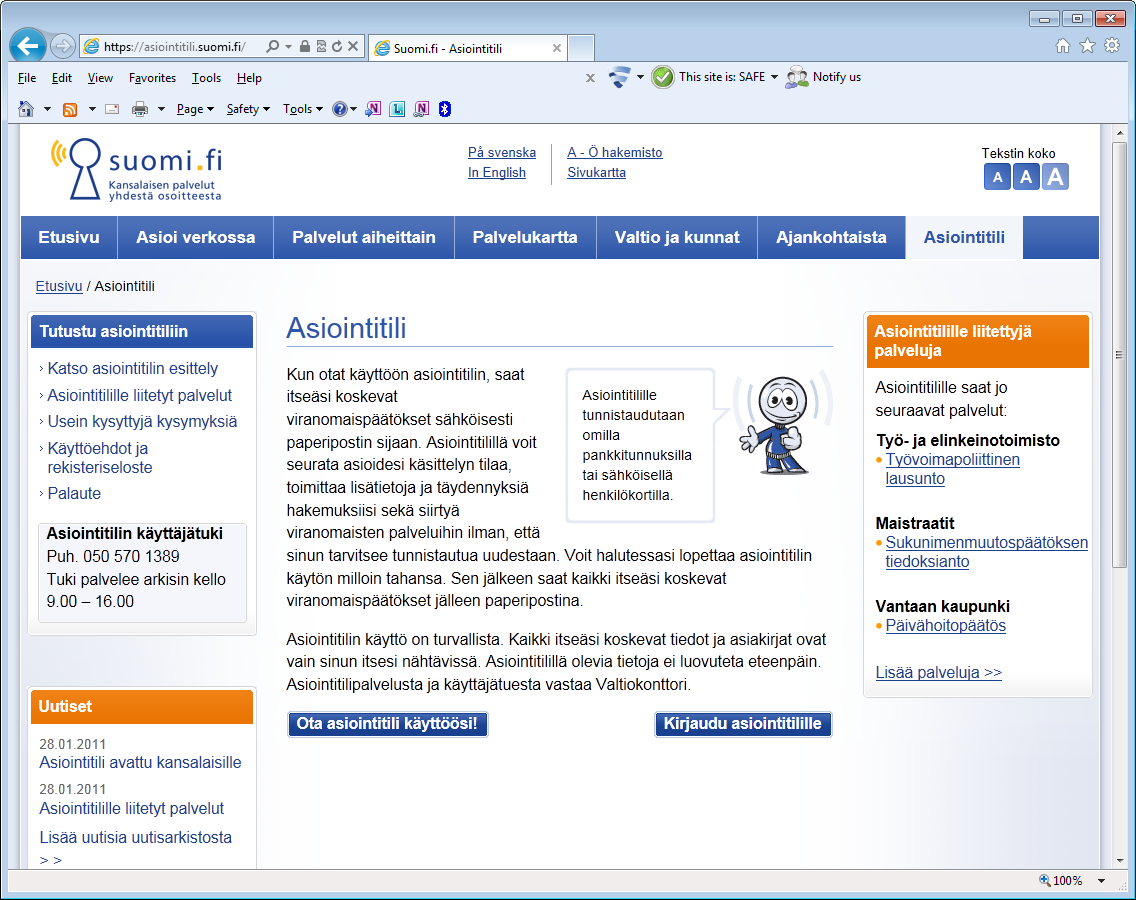The height and width of the screenshot is (900, 1136).
Task: Click the Notify us icon
Action: click(797, 77)
